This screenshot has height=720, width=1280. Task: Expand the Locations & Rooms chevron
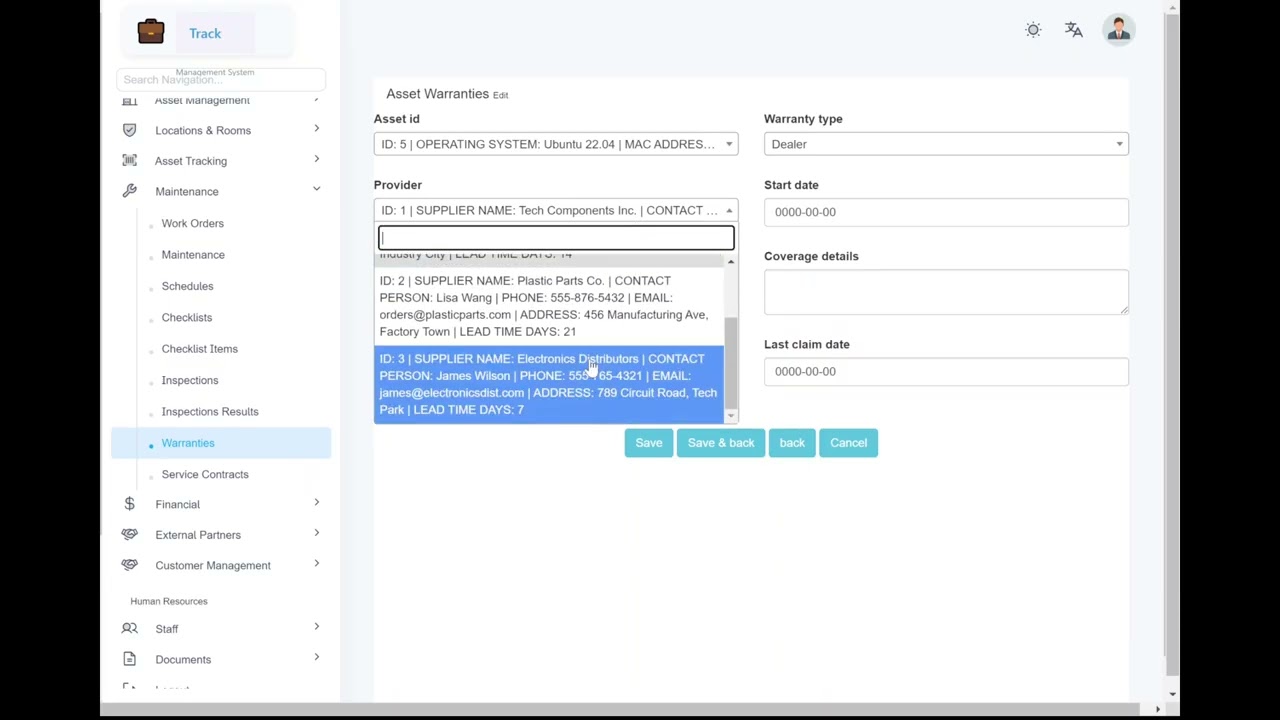[x=316, y=129]
